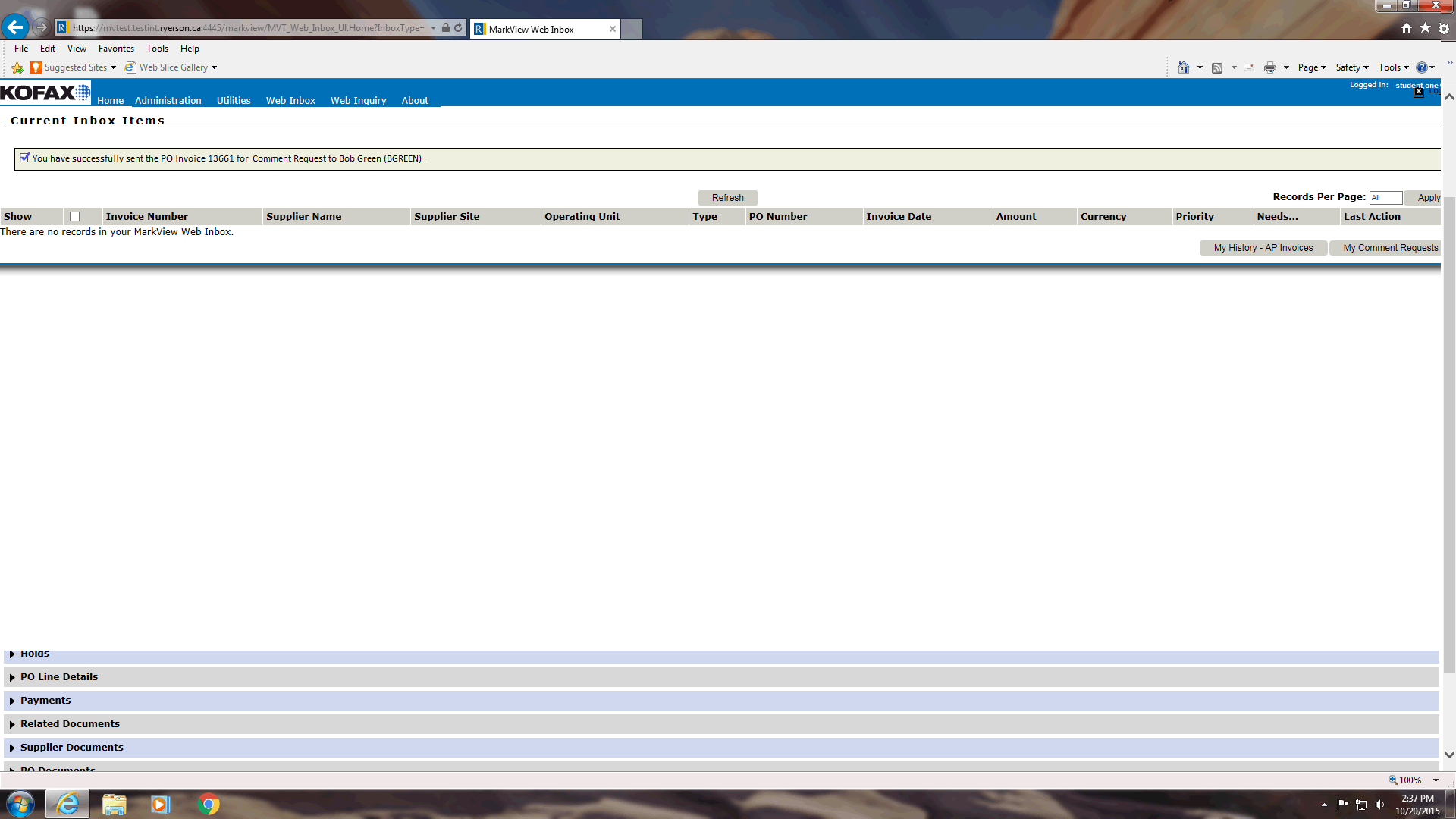The width and height of the screenshot is (1456, 819).
Task: Expand the Payments section
Action: pyautogui.click(x=45, y=701)
